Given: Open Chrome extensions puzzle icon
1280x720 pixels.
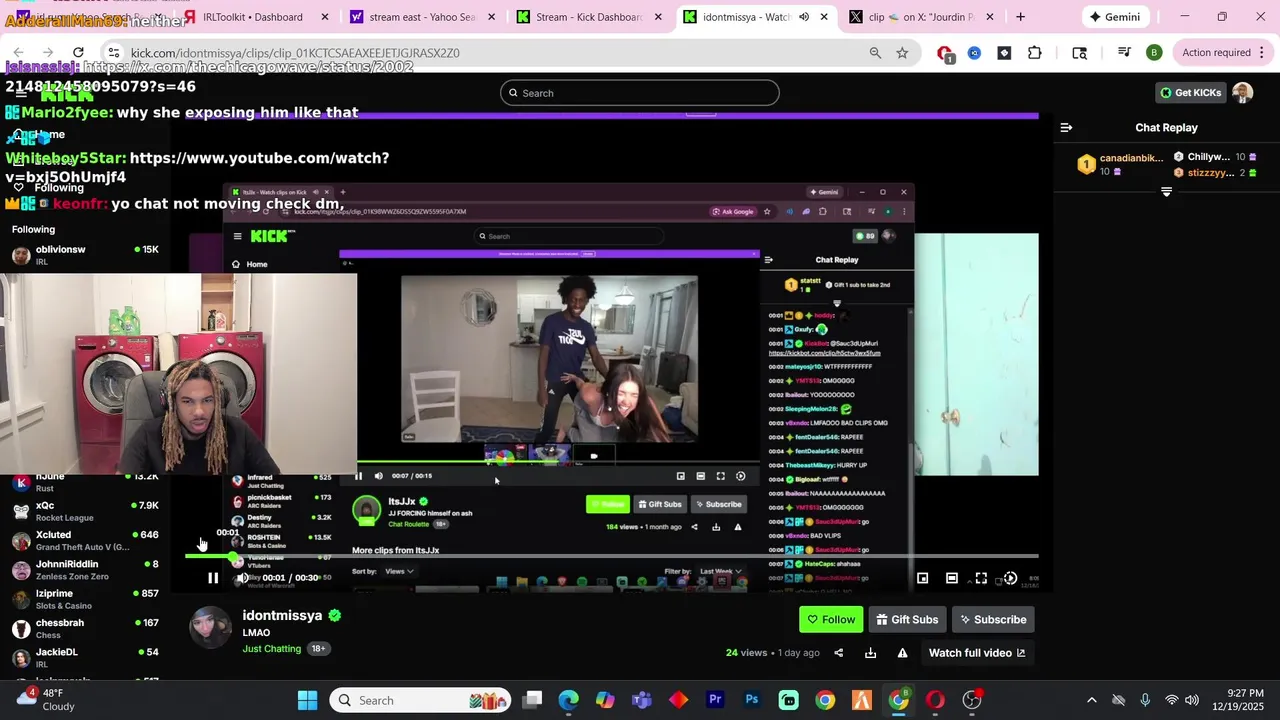Looking at the screenshot, I should point(1035,53).
